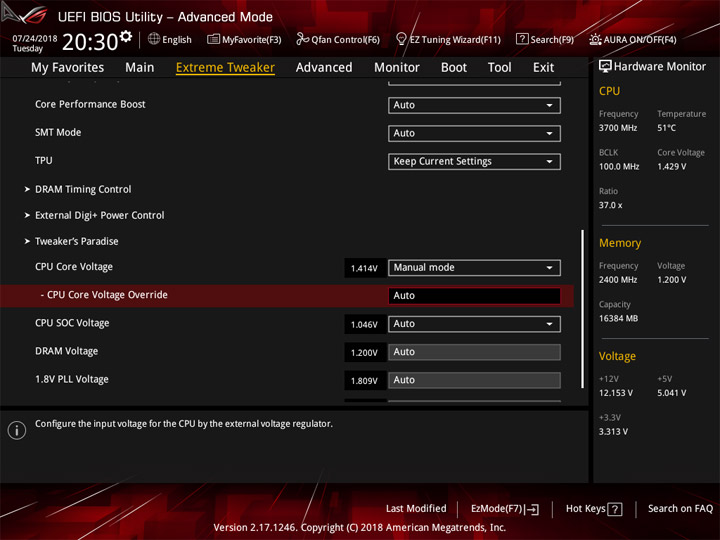
Task: Open Core Performance Boost dropdown
Action: 474,105
